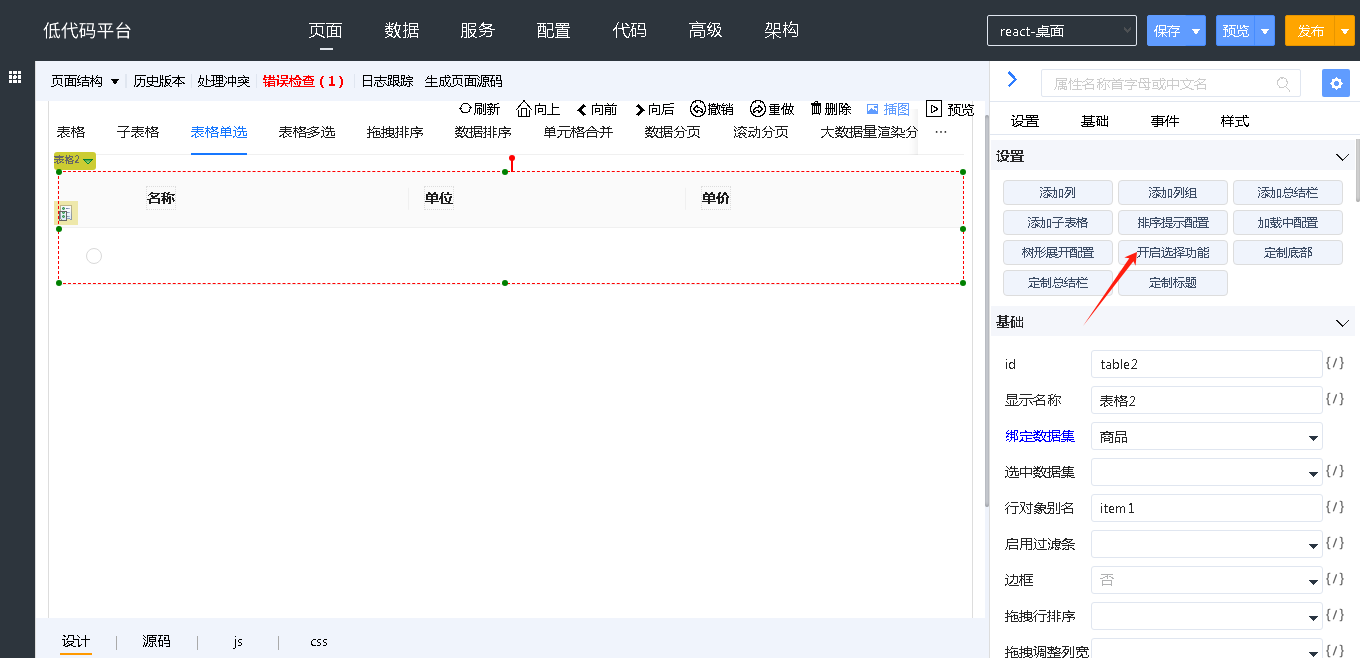This screenshot has height=658, width=1360.
Task: Click the blue gear settings button
Action: (1336, 83)
